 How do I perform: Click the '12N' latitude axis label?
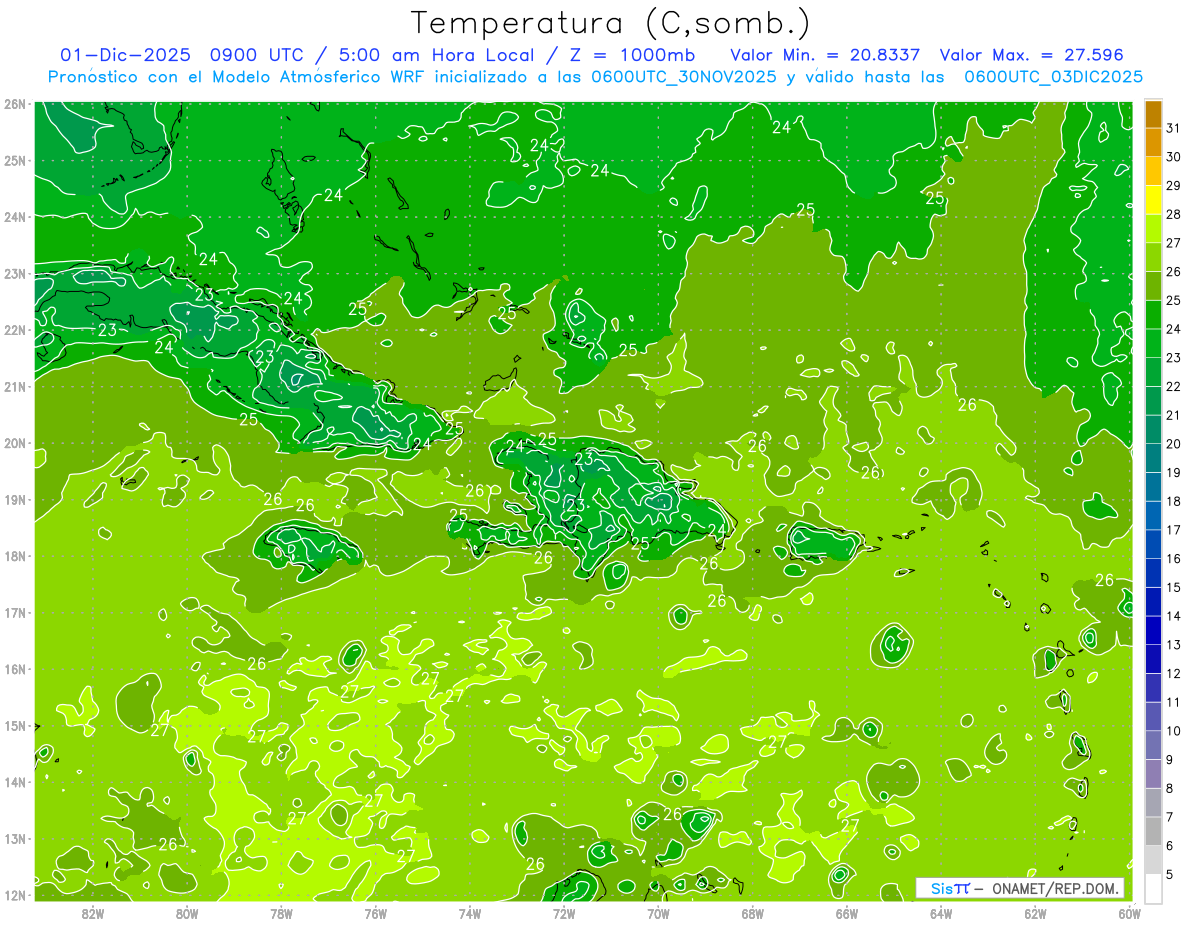[x=14, y=895]
